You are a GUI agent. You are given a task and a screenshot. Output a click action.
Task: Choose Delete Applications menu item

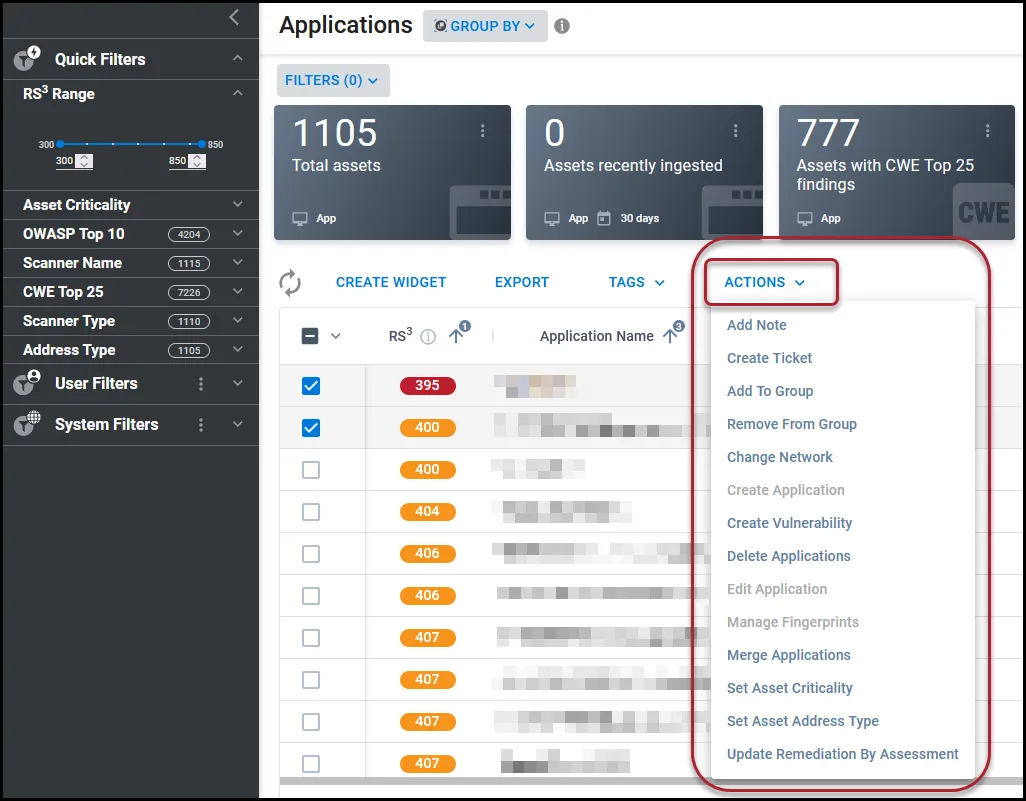pos(789,556)
